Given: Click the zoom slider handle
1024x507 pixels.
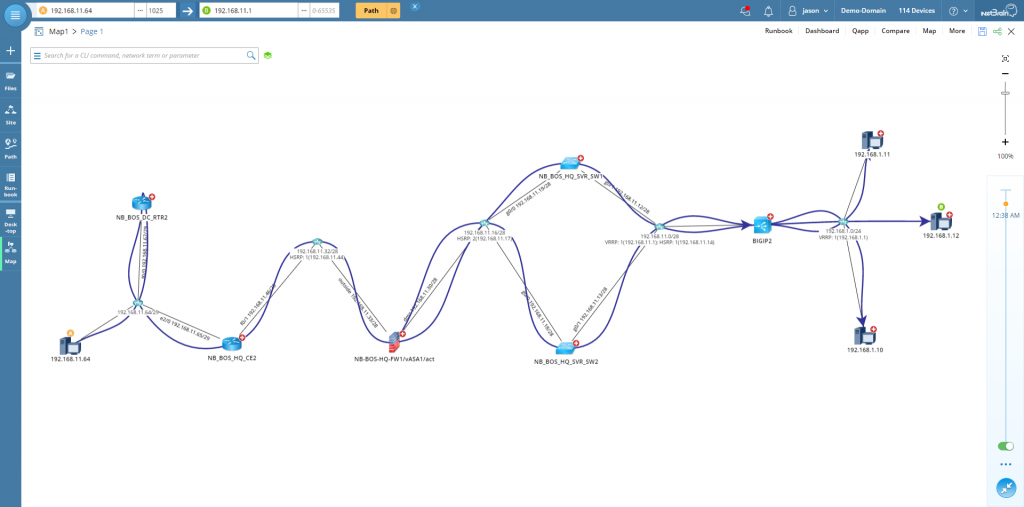Looking at the screenshot, I should (1005, 94).
